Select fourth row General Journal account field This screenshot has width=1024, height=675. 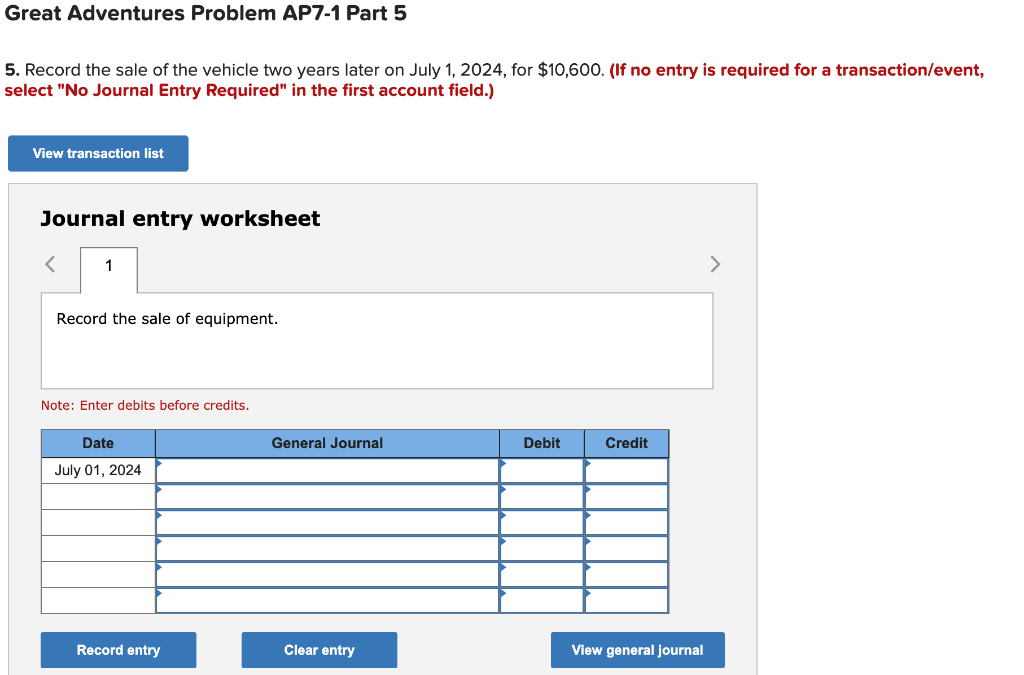click(327, 549)
